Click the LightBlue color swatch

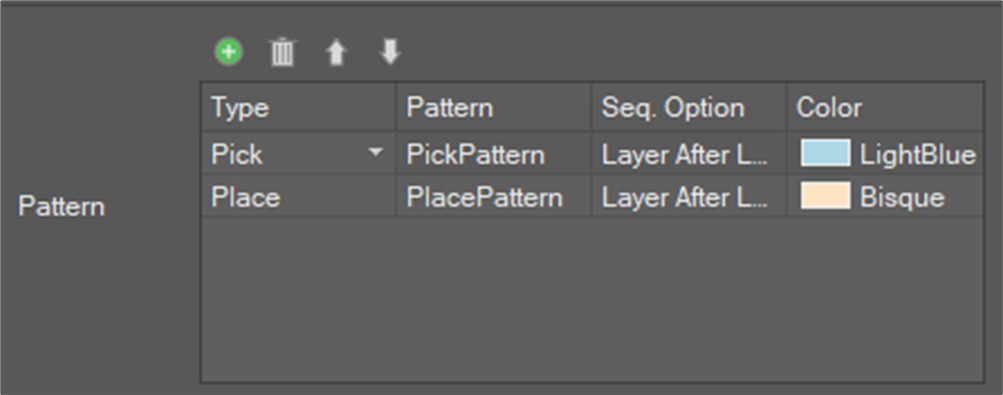point(825,153)
